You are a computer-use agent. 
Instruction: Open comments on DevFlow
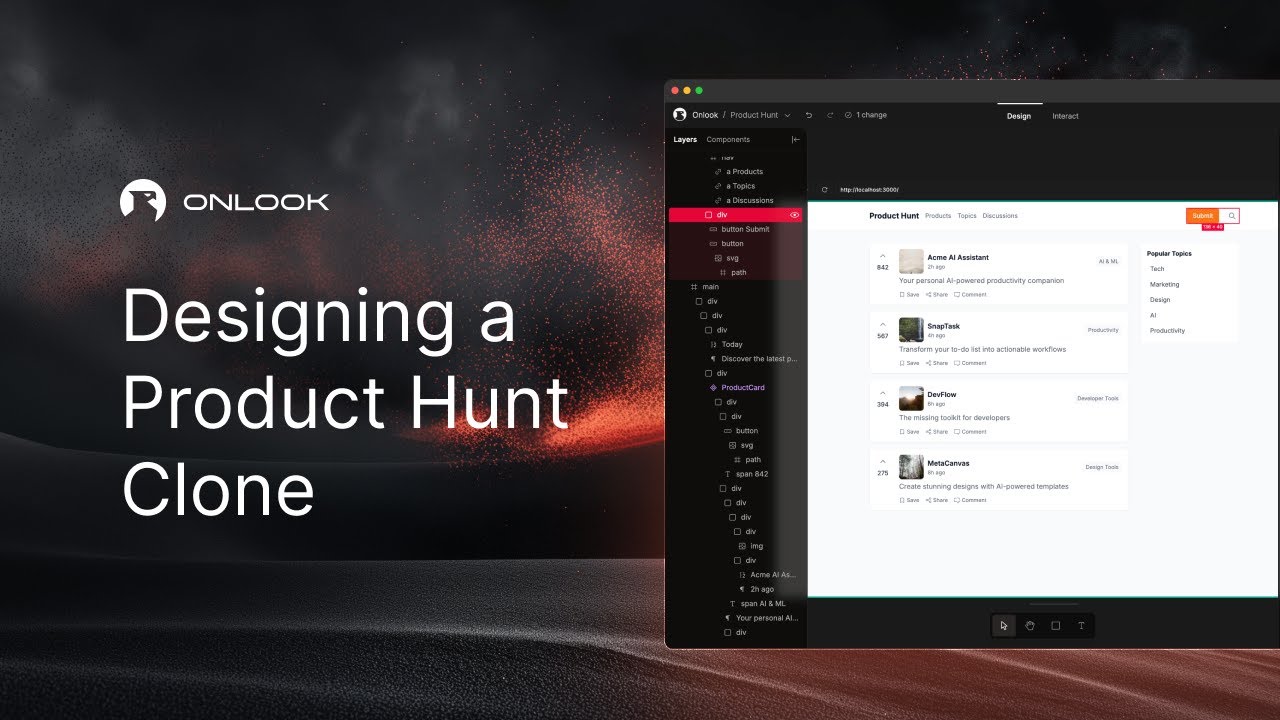(x=970, y=432)
